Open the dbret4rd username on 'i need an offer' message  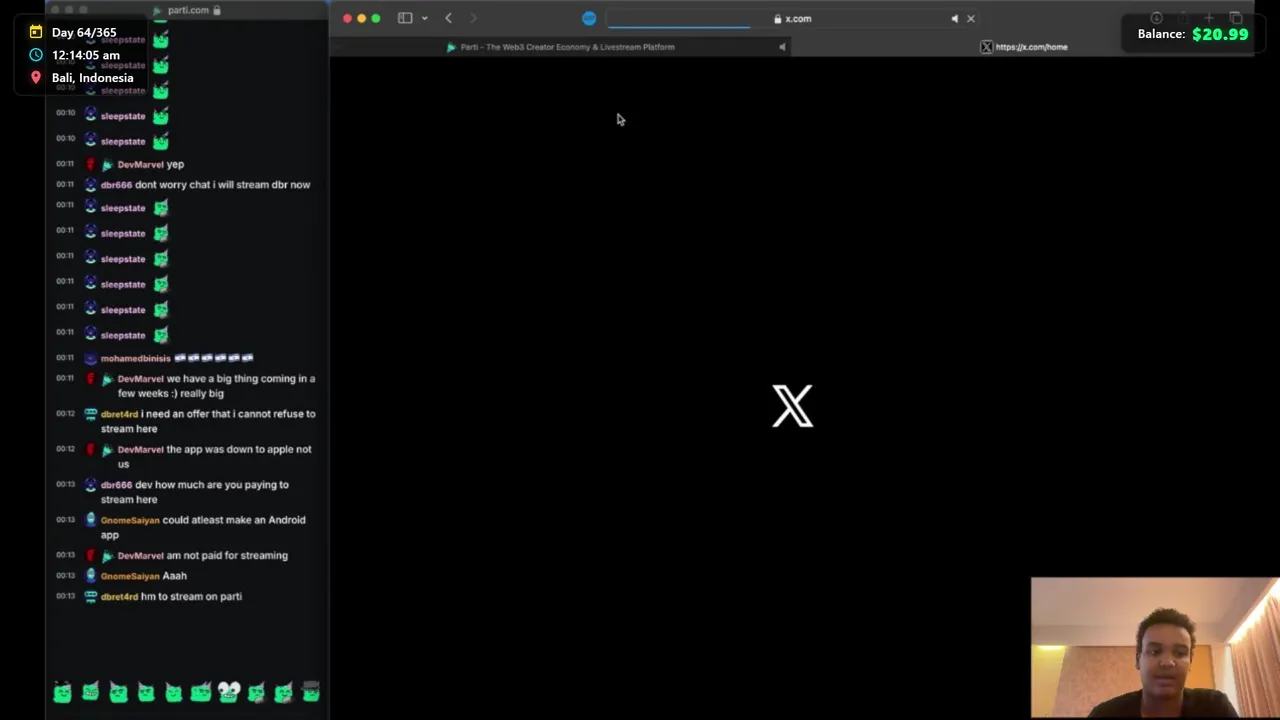tap(119, 414)
